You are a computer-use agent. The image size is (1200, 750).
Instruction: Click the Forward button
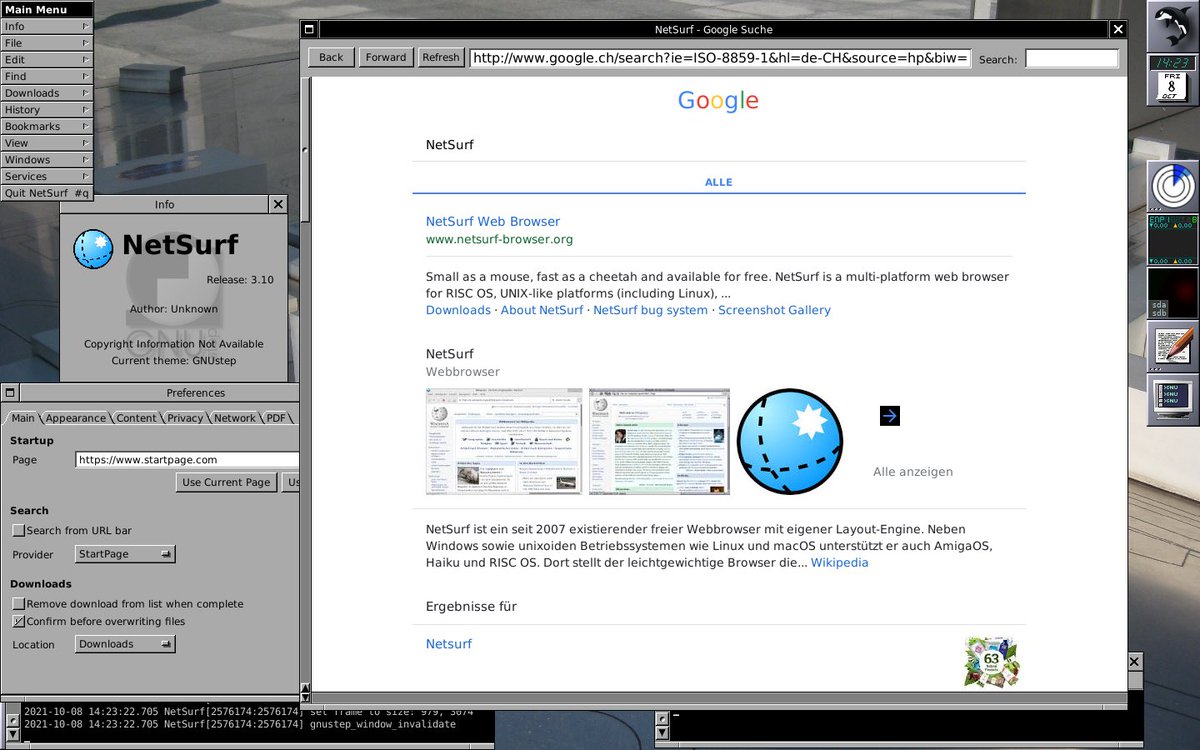click(x=386, y=57)
